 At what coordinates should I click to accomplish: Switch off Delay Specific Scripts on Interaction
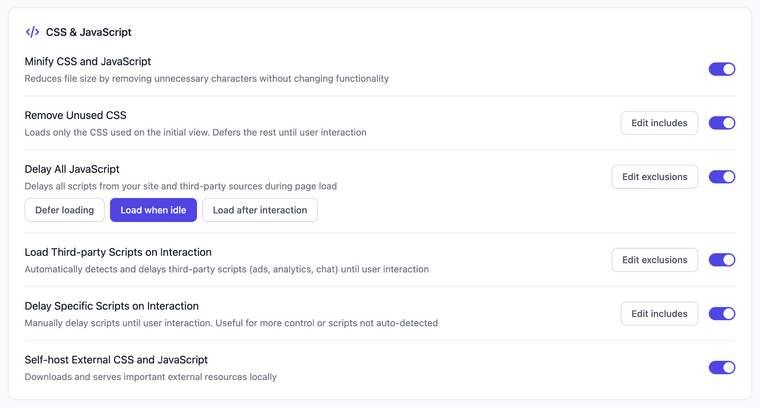pos(722,314)
